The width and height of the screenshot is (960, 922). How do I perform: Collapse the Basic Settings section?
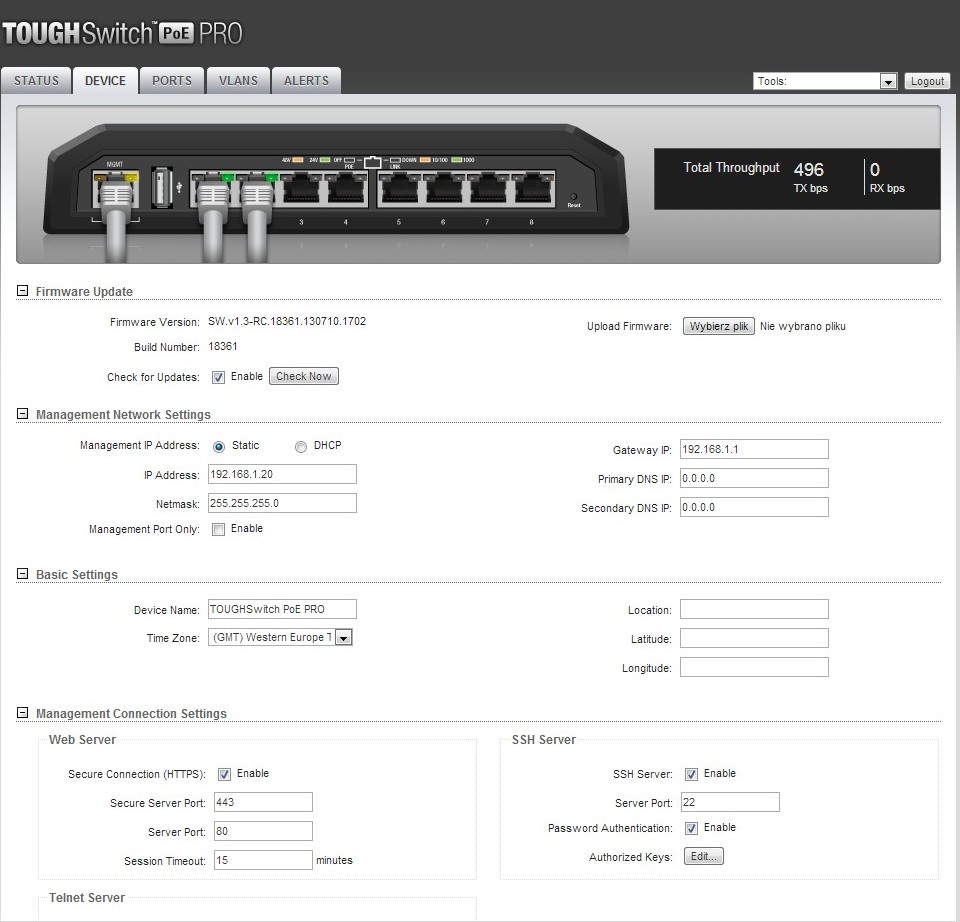pos(22,574)
